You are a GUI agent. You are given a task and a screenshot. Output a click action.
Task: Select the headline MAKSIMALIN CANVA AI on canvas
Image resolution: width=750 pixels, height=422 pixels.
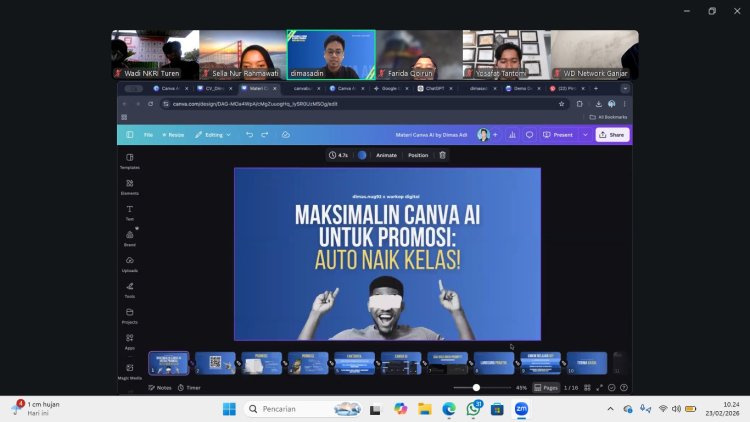click(x=387, y=215)
